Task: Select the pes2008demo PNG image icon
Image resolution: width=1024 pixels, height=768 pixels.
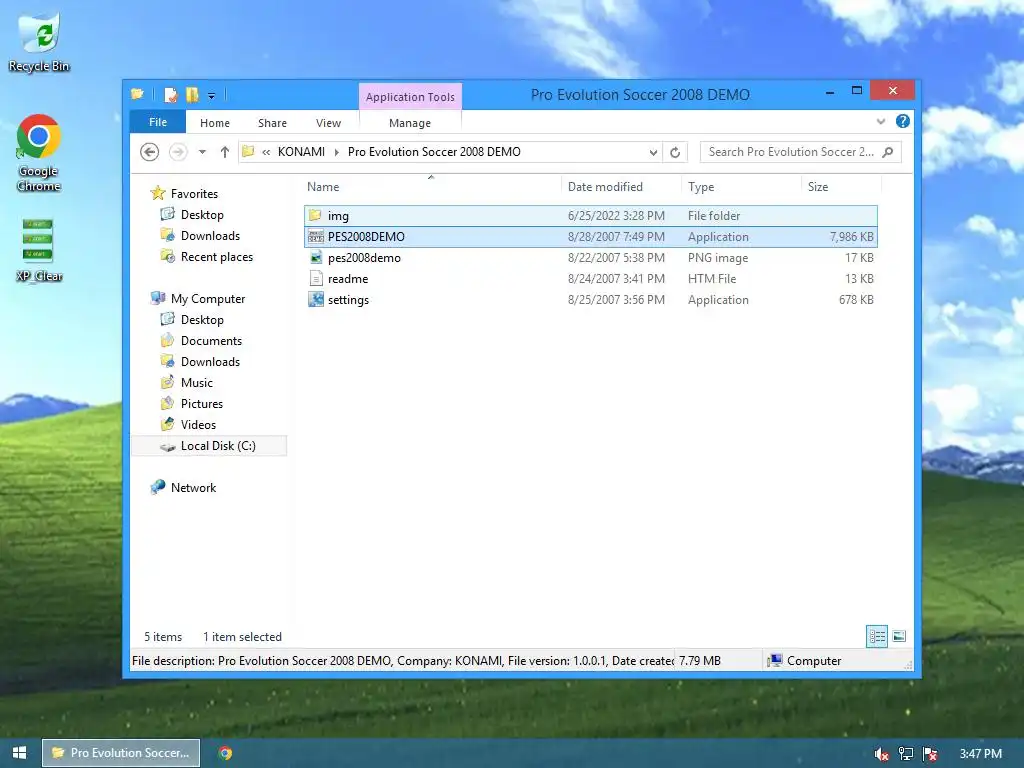Action: point(315,257)
